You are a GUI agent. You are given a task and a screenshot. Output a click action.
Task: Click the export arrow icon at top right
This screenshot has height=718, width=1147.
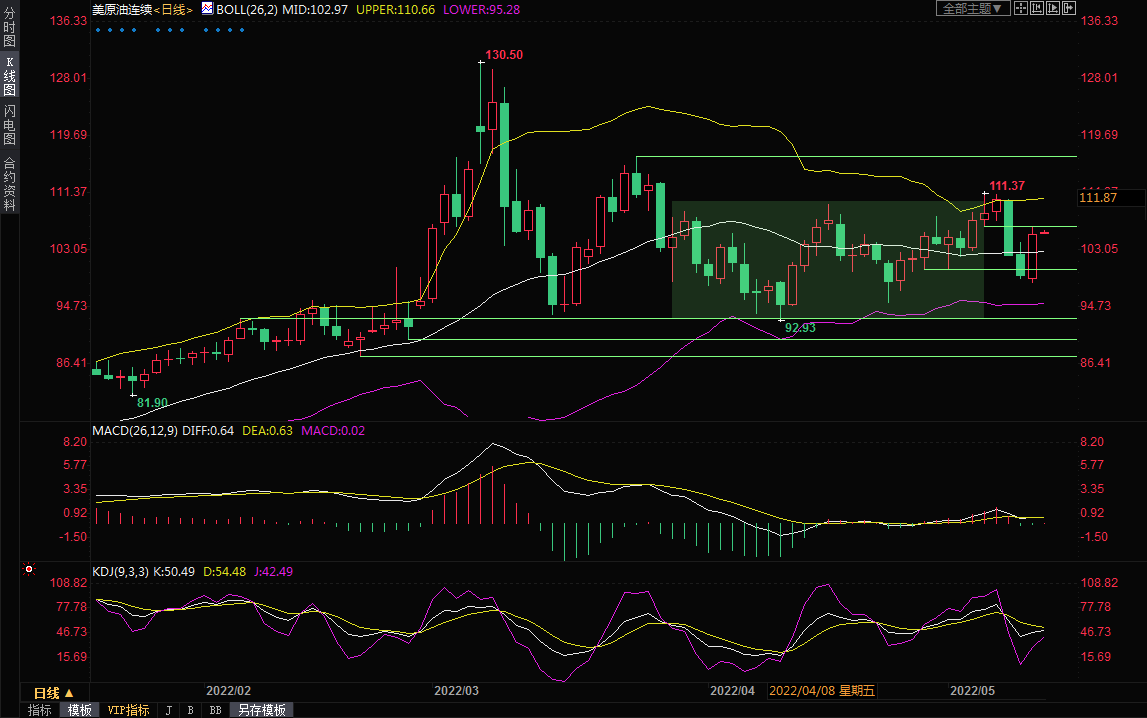click(x=1069, y=8)
